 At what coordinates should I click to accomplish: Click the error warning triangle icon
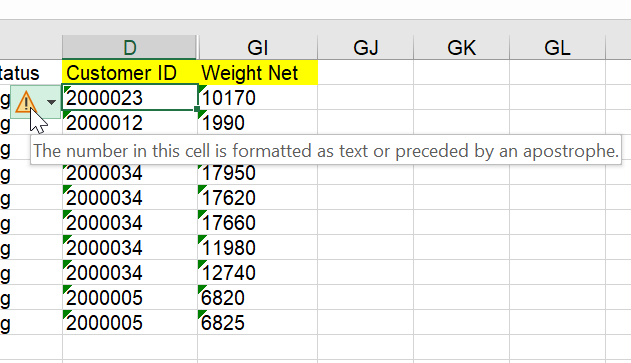pyautogui.click(x=26, y=102)
